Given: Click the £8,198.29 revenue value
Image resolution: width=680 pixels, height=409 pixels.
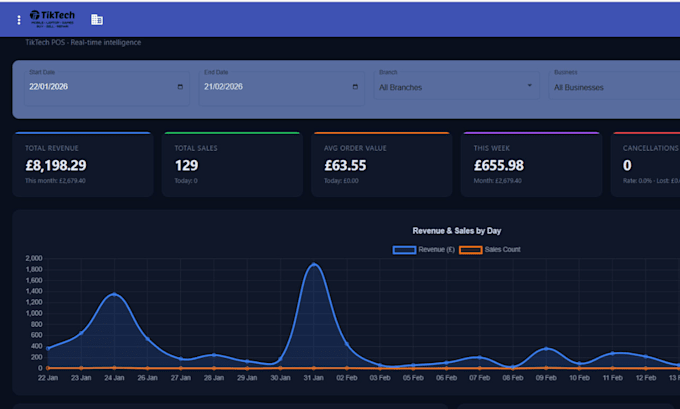Looking at the screenshot, I should point(56,165).
